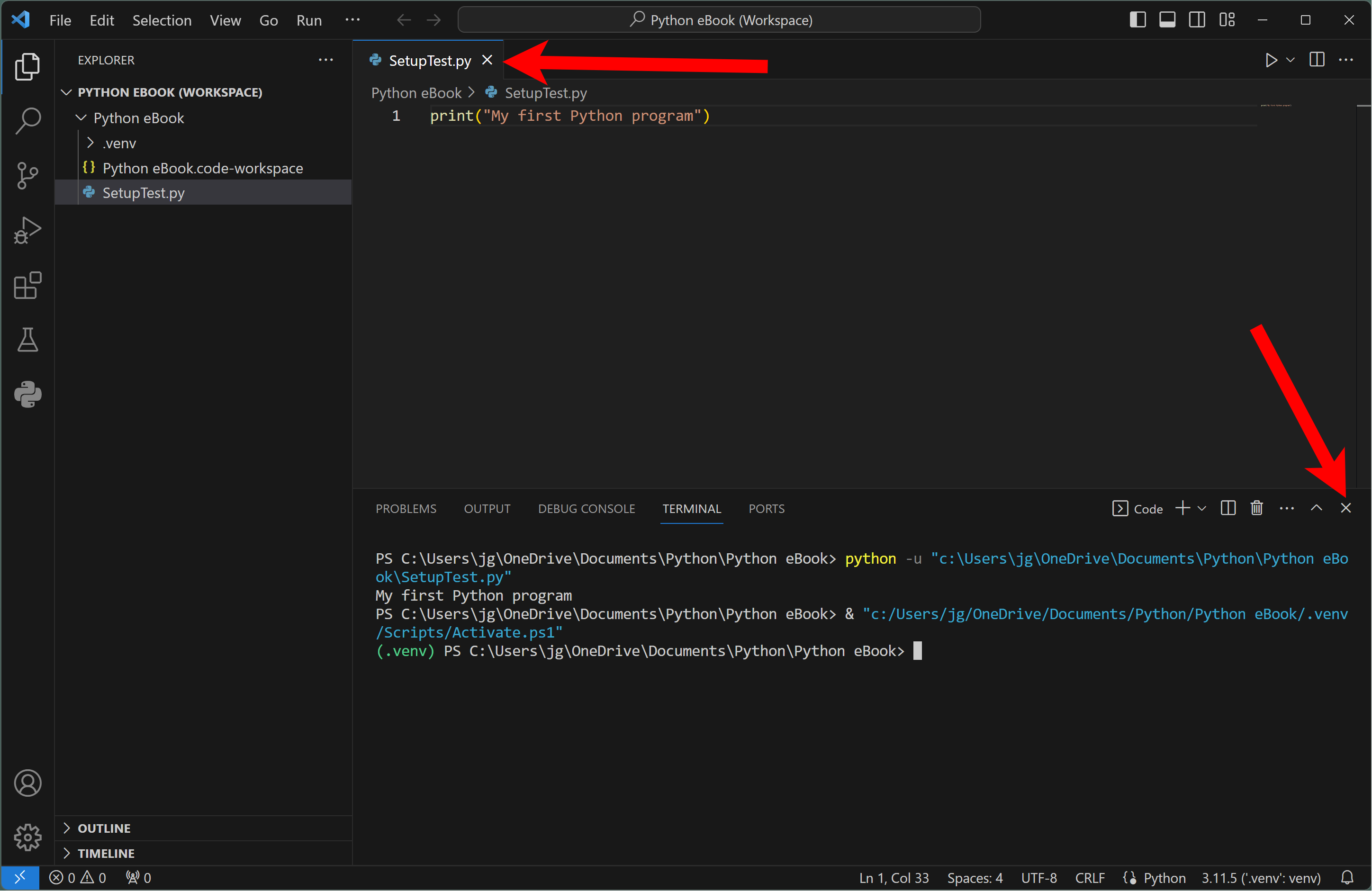
Task: Click the Code terminal instance label
Action: [1137, 508]
